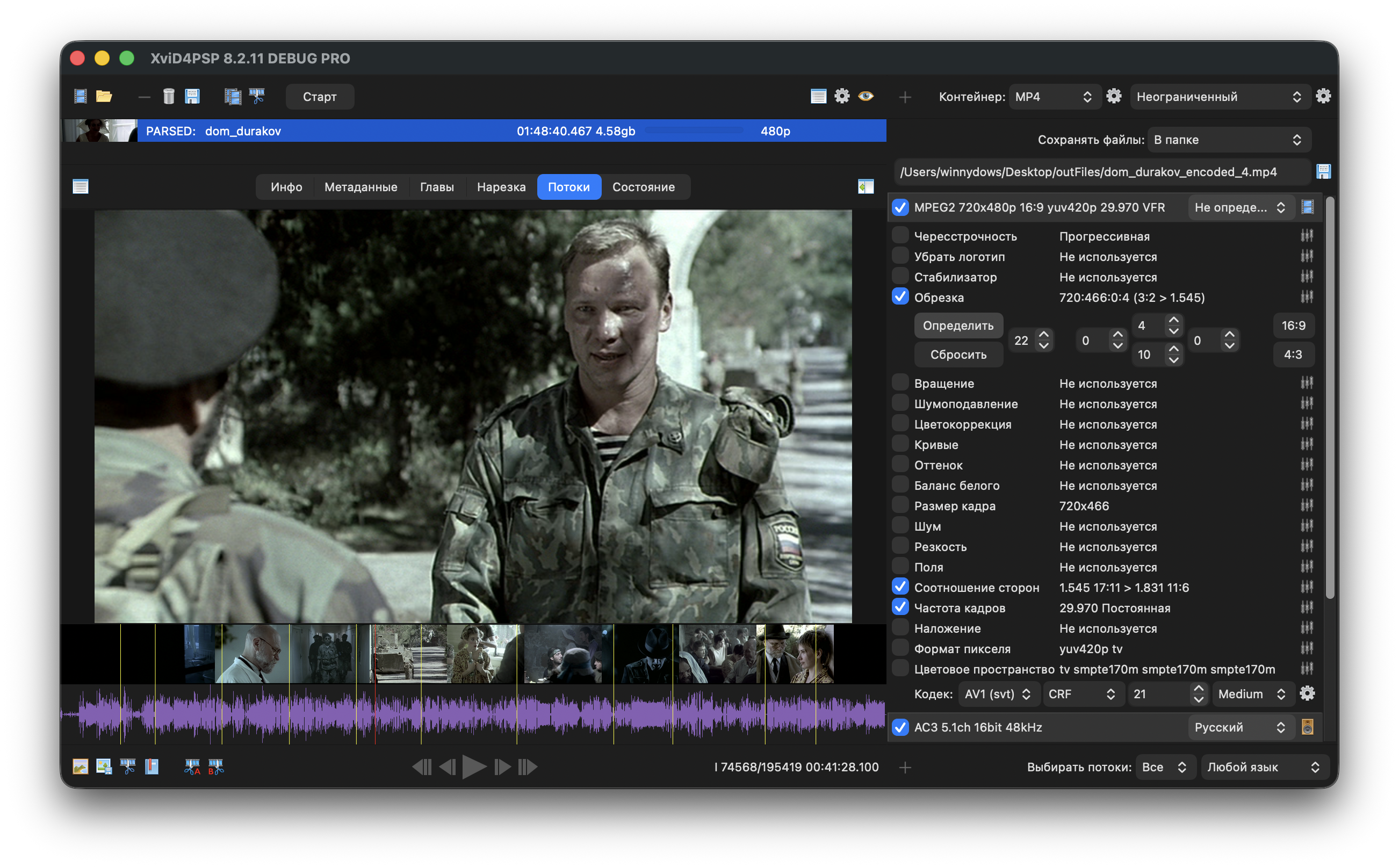Disable the Обрезка crop checkbox
Image resolution: width=1399 pixels, height=868 pixels.
coord(900,297)
